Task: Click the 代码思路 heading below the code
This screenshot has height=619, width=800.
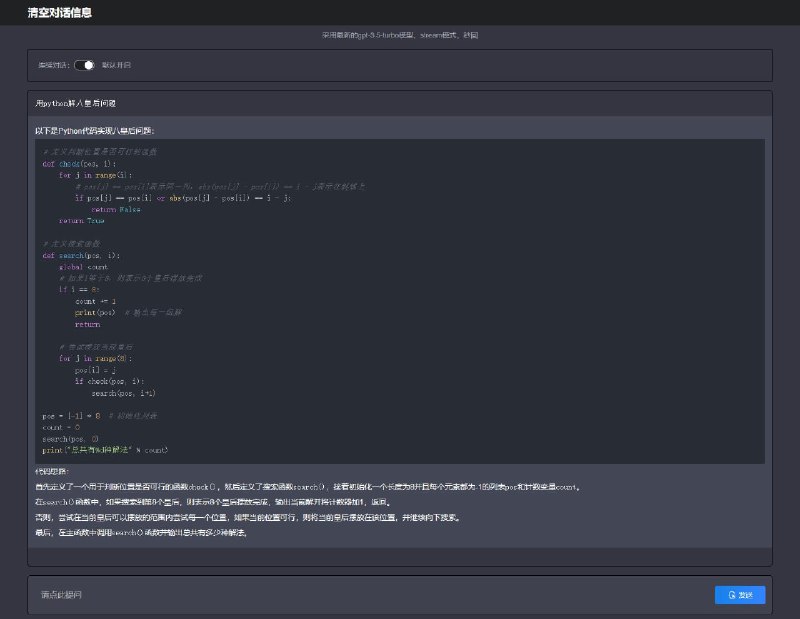Action: click(53, 471)
